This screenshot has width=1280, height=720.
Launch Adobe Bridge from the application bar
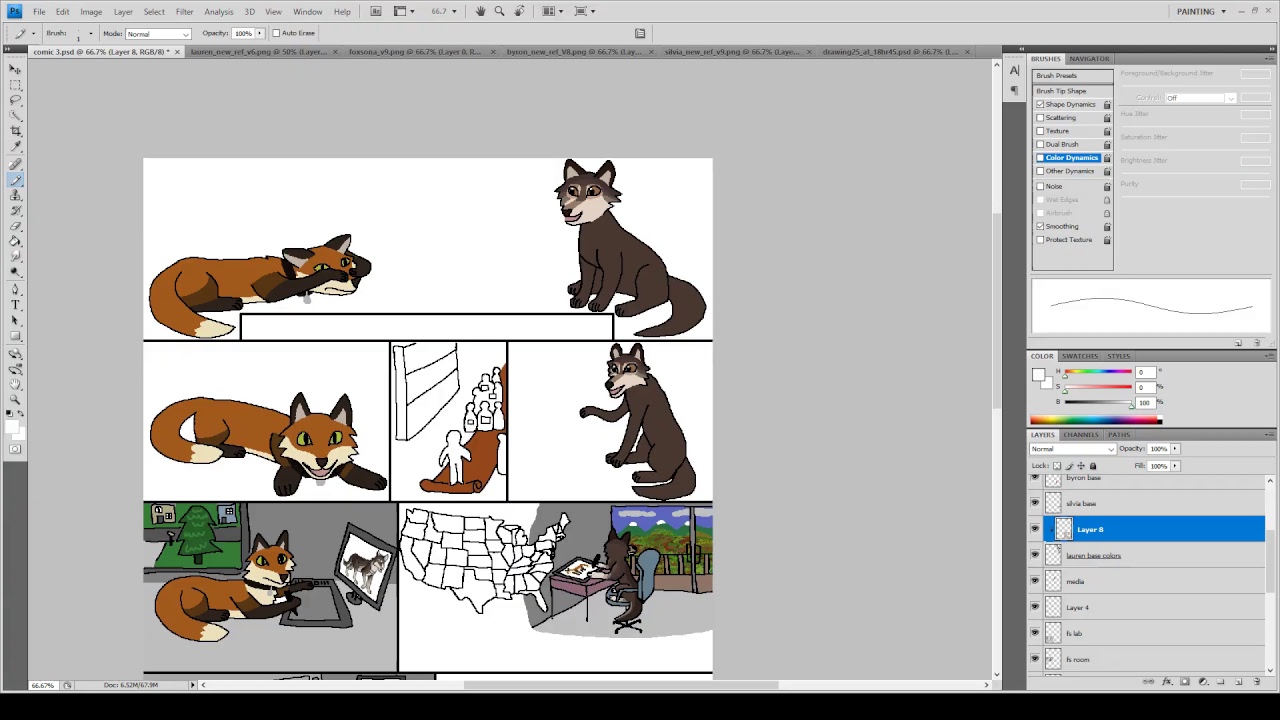(376, 11)
